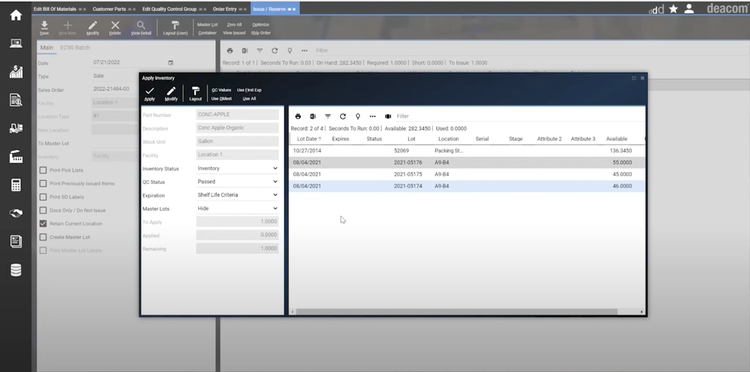Click the QC Values button

point(221,90)
